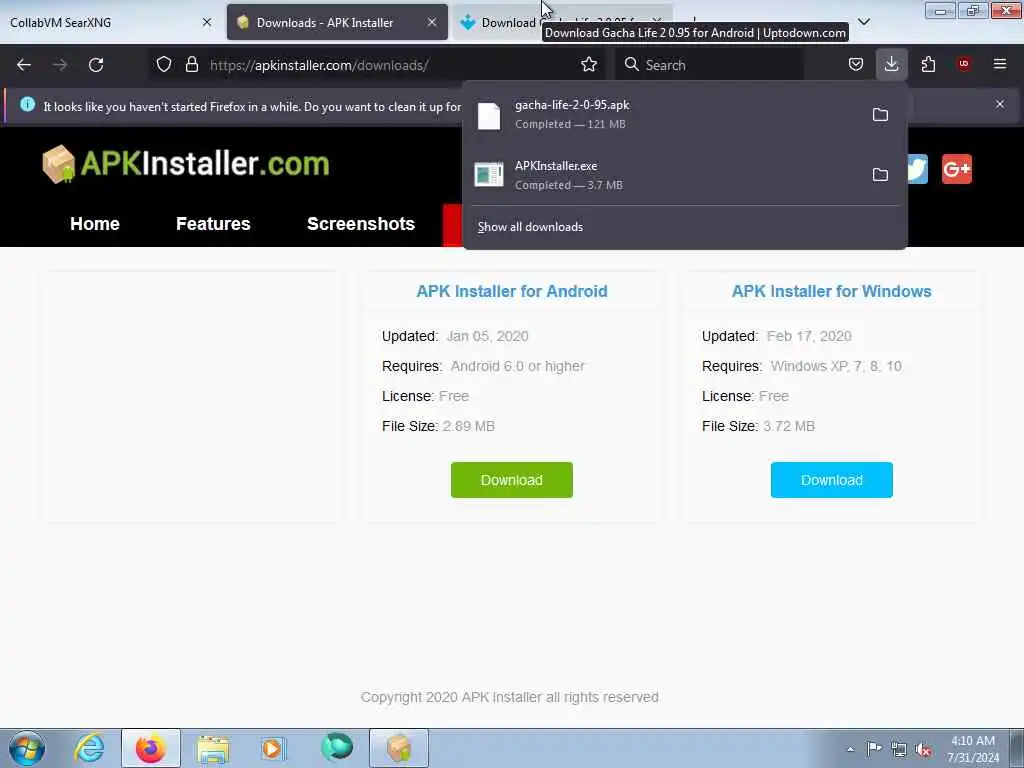Select the Downloads - APK Installer tab
Image resolution: width=1024 pixels, height=768 pixels.
(x=337, y=22)
